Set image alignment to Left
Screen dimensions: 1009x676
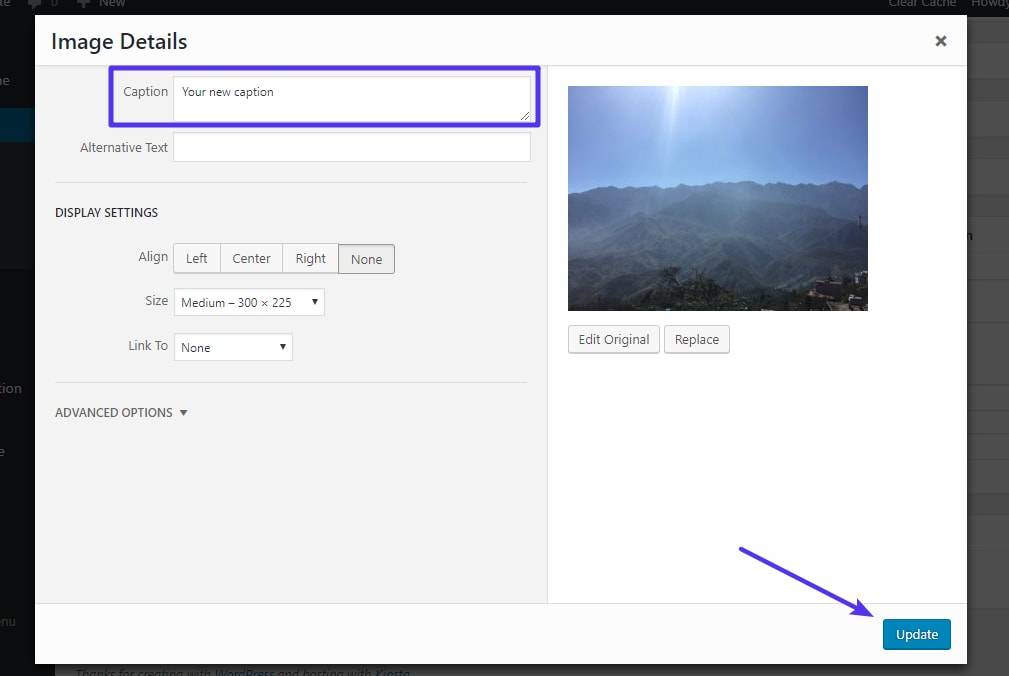[x=197, y=259]
